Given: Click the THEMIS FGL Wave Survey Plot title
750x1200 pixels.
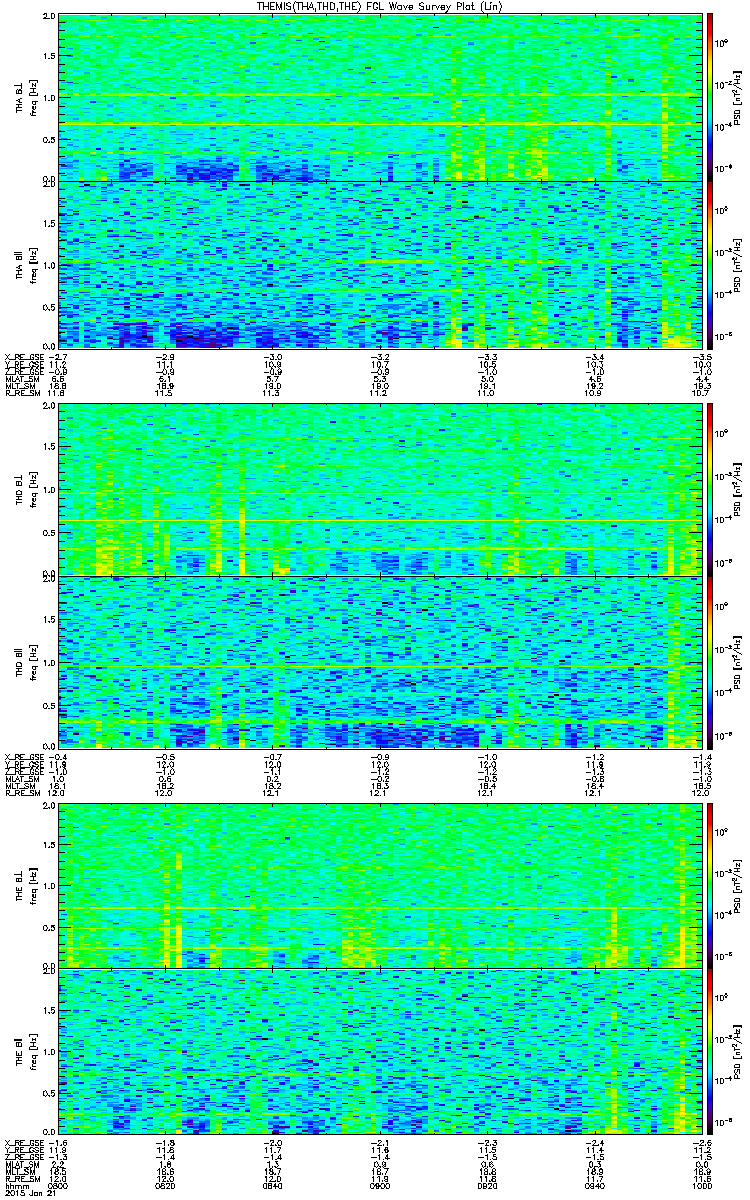Looking at the screenshot, I should [376, 6].
